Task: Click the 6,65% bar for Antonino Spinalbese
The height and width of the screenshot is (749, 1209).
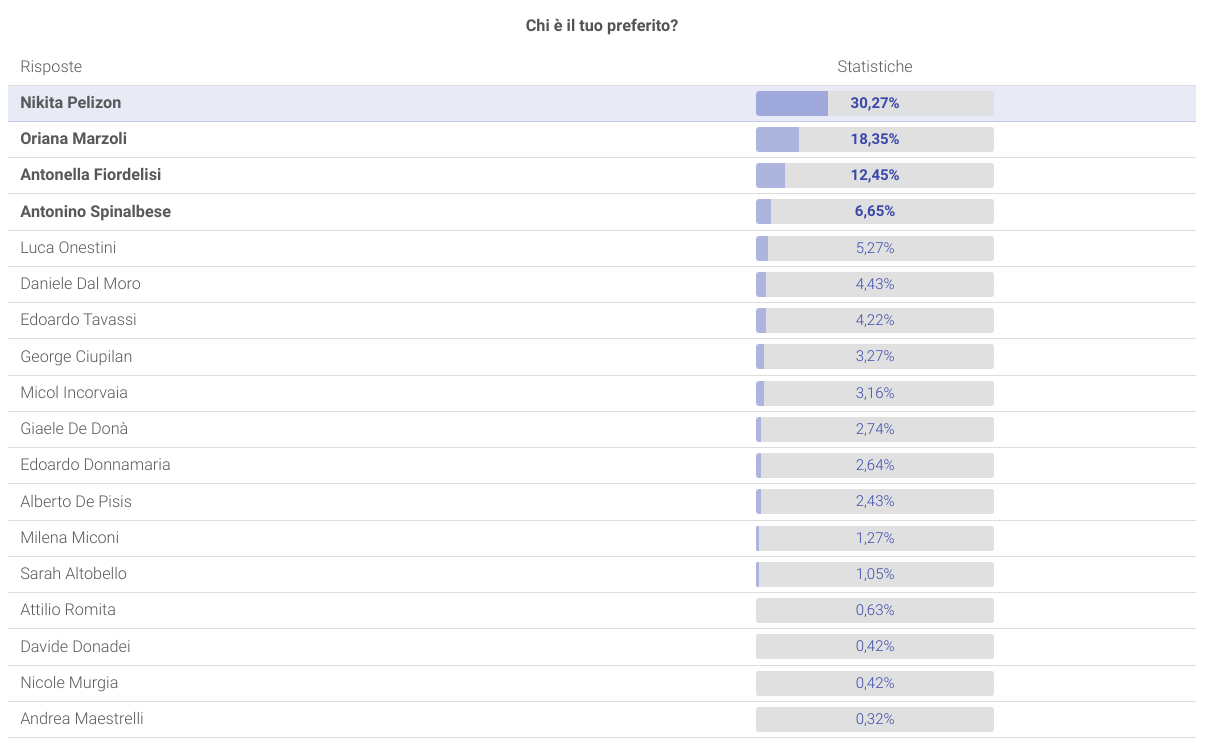Action: [x=875, y=212]
